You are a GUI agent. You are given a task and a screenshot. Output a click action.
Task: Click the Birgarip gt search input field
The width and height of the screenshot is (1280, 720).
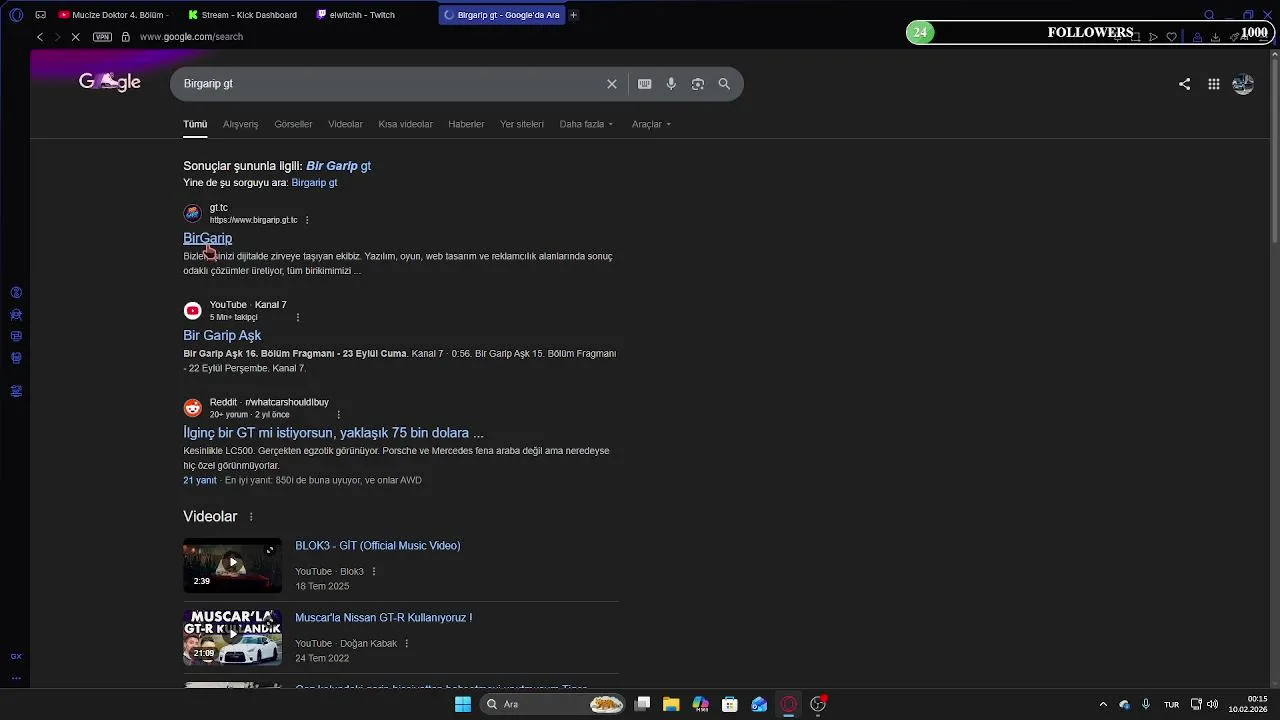coord(390,84)
